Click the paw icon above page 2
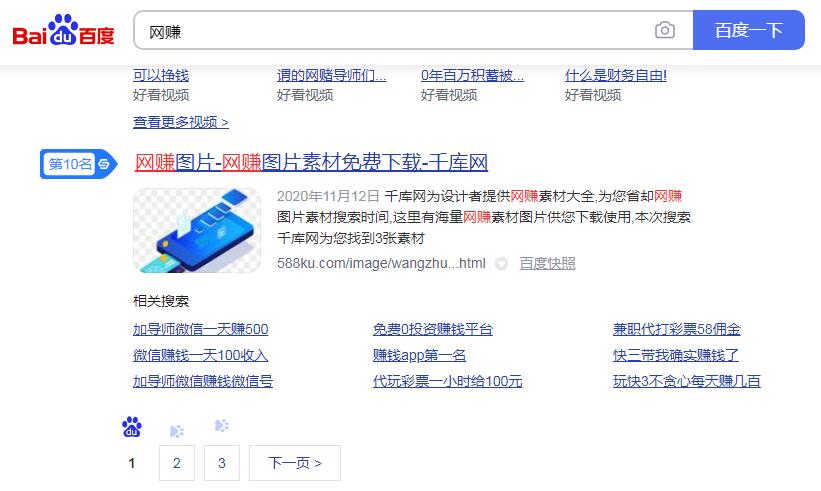The width and height of the screenshot is (821, 491). [177, 431]
